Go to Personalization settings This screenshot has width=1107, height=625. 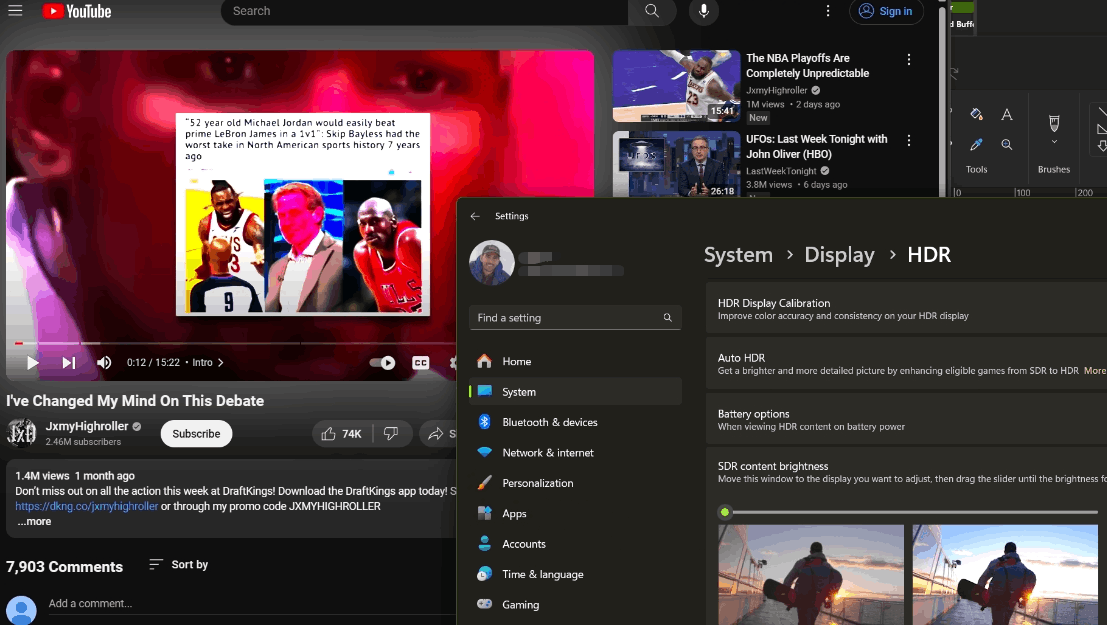tap(537, 483)
